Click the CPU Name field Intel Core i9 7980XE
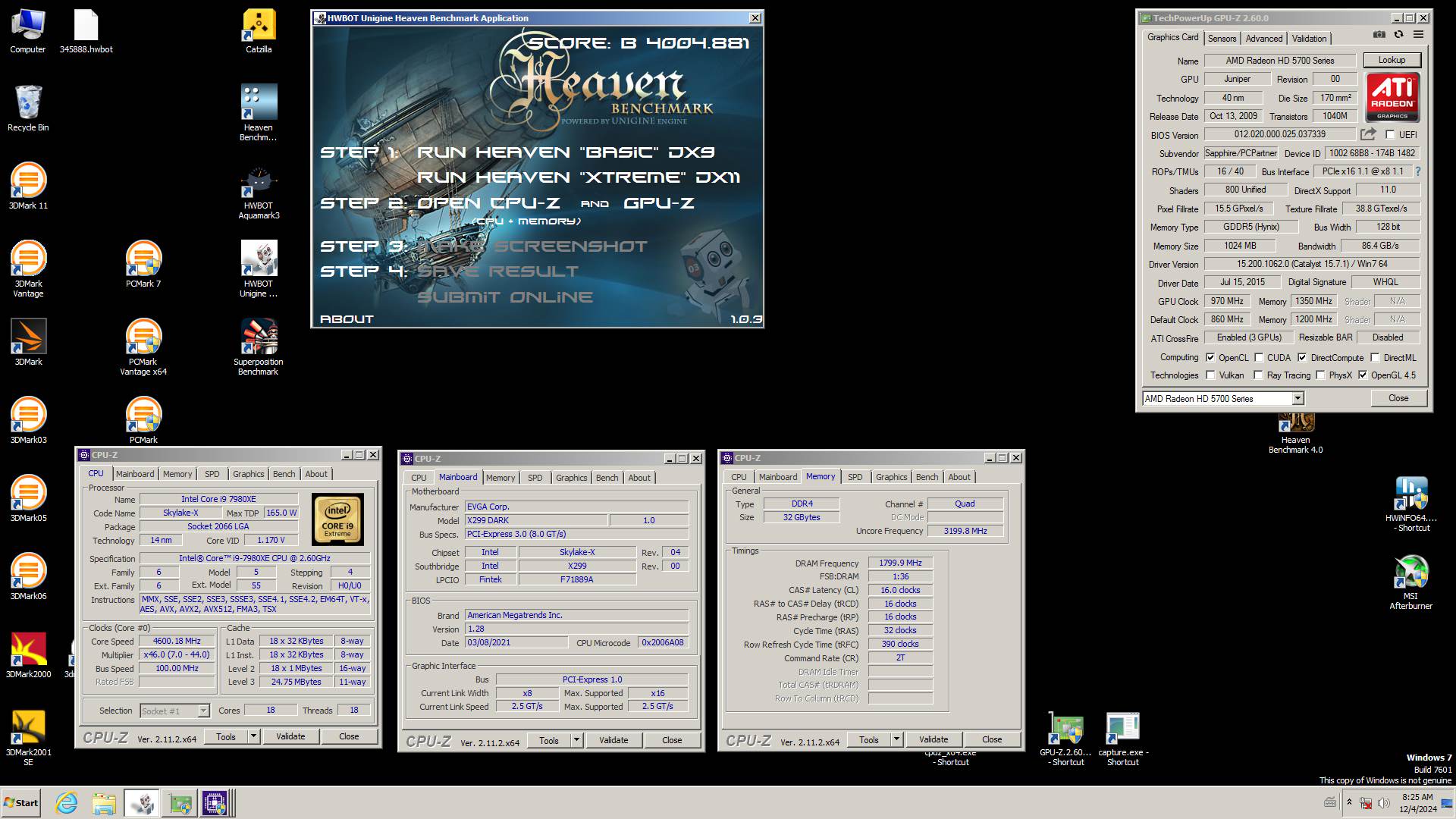 218,499
